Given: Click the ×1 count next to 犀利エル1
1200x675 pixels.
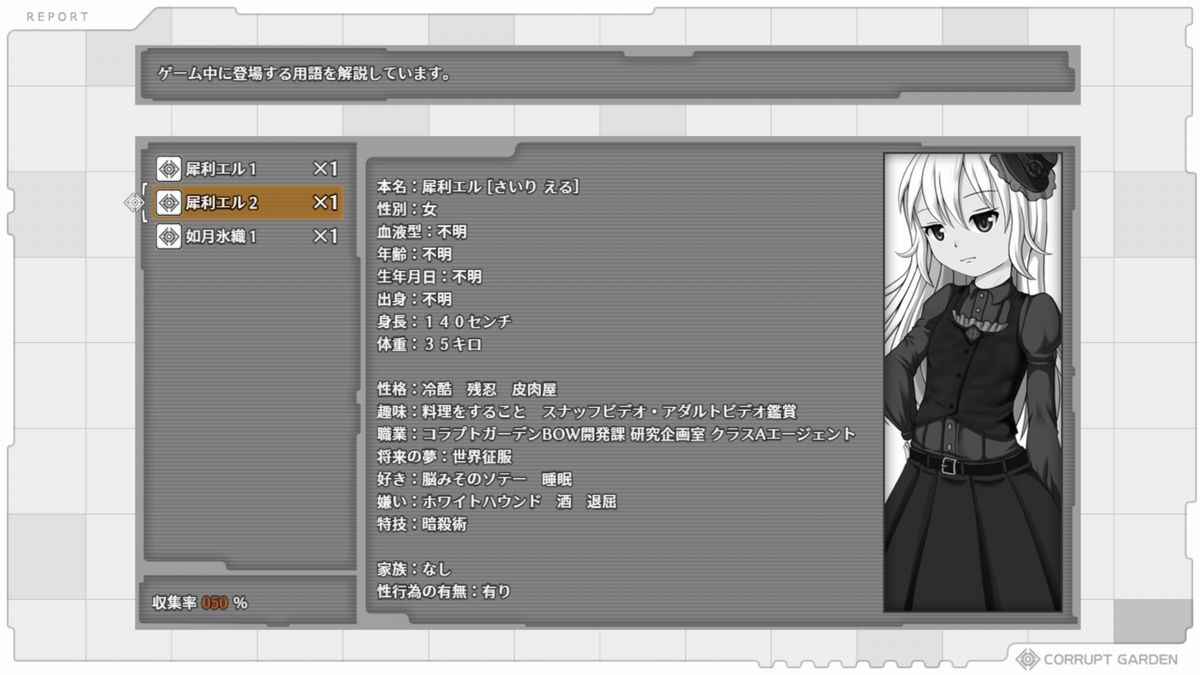Looking at the screenshot, I should tap(326, 168).
